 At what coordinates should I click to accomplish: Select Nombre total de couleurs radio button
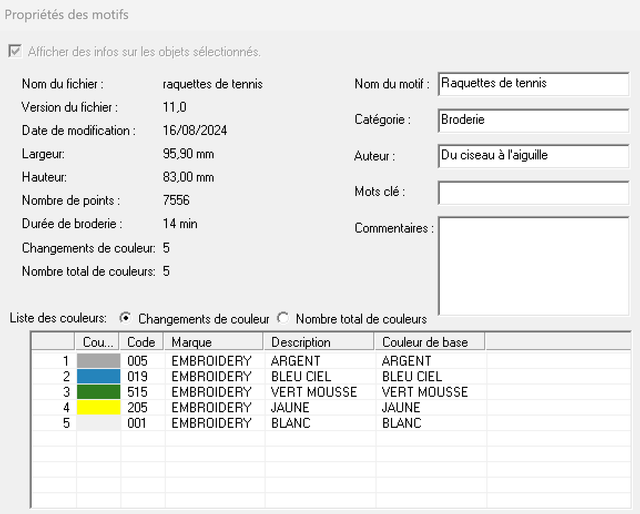click(x=283, y=318)
